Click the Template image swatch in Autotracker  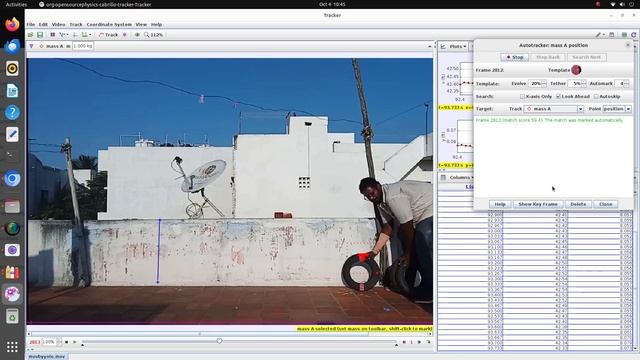click(576, 70)
